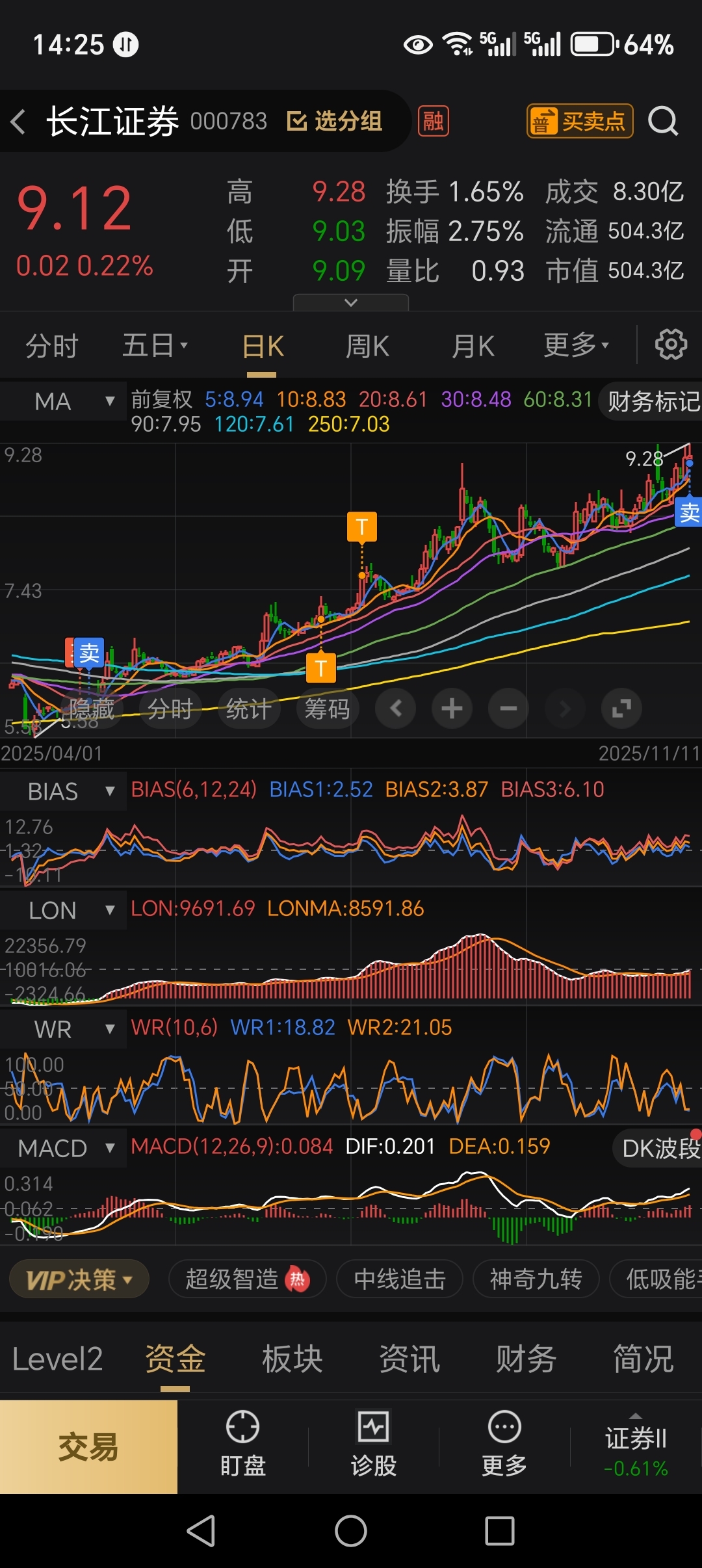The image size is (702, 1568).
Task: Select 超级智造 hot strategy chip
Action: pyautogui.click(x=247, y=1279)
